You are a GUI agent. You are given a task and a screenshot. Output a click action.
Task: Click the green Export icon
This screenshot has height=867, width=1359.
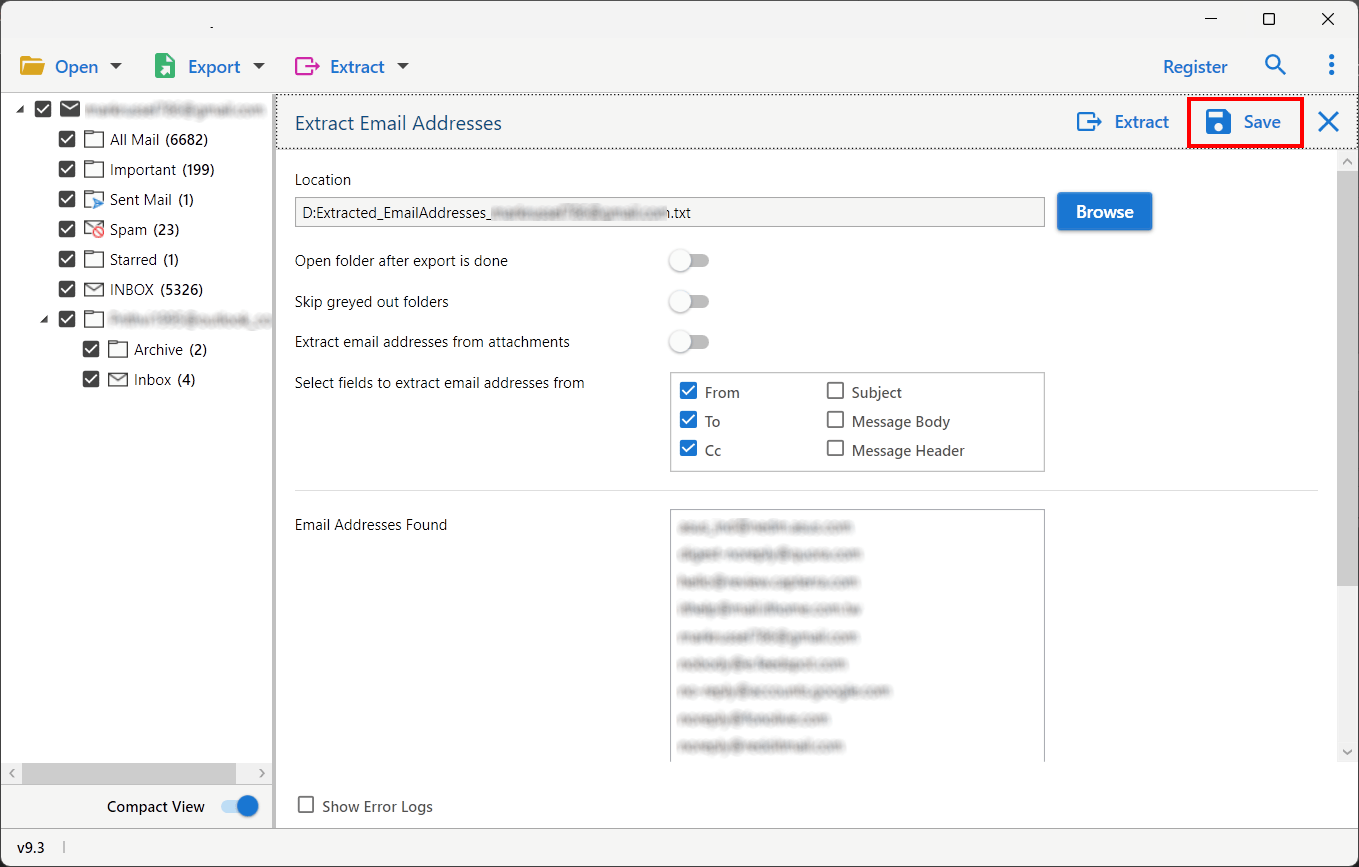coord(165,66)
